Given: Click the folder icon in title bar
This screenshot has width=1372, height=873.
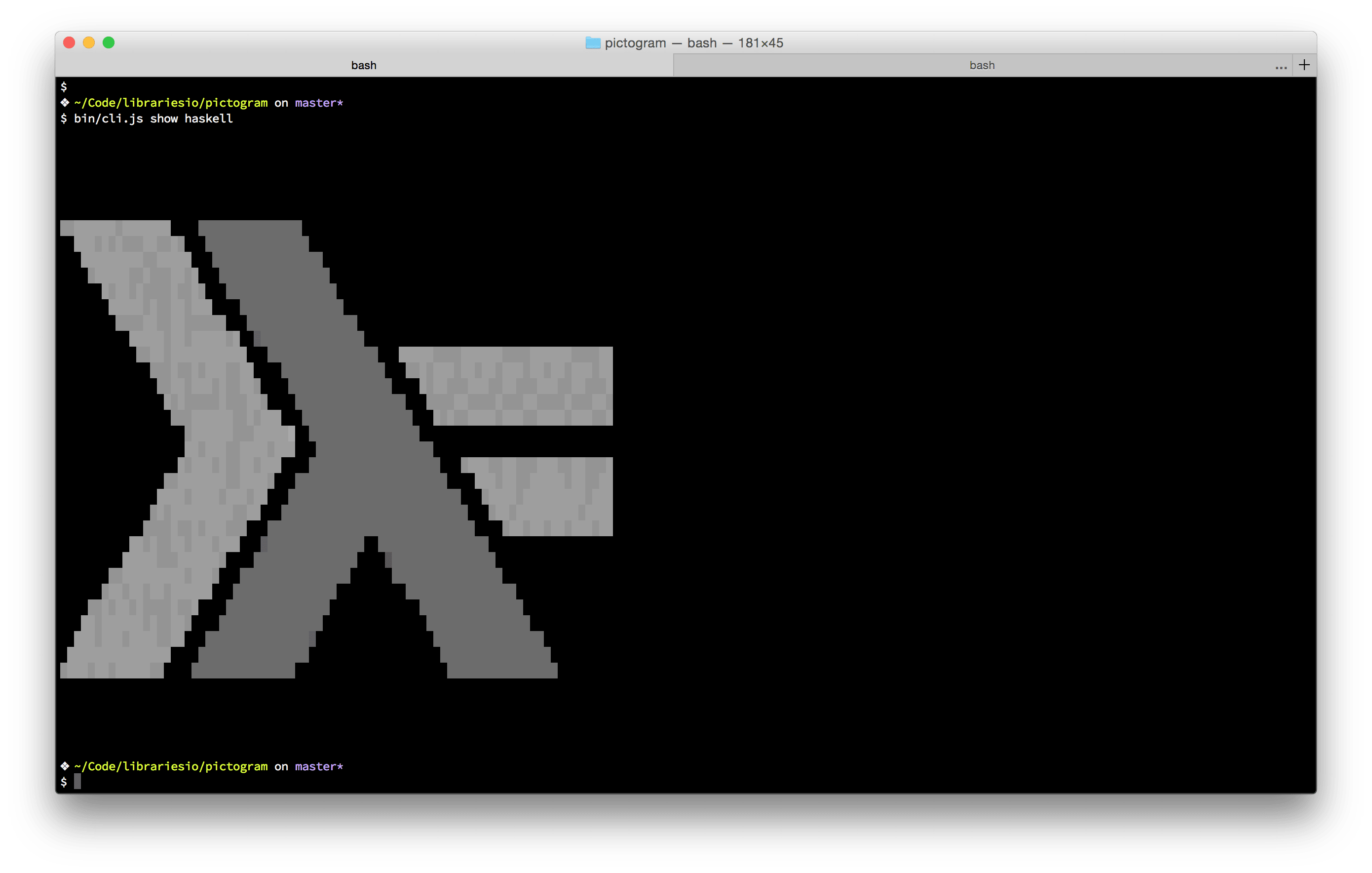Looking at the screenshot, I should click(593, 43).
